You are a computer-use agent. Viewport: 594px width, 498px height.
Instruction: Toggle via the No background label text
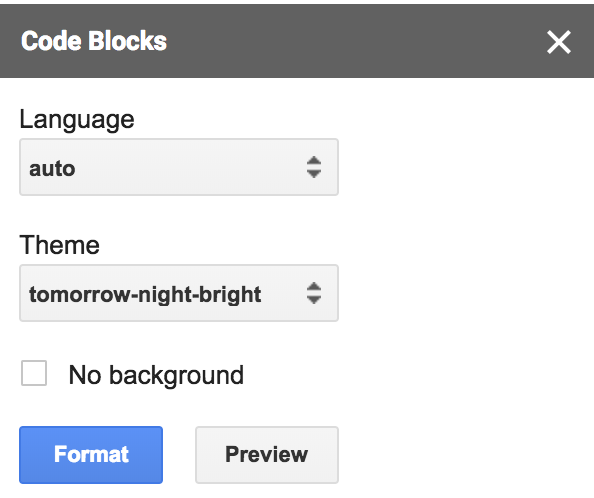tap(156, 375)
